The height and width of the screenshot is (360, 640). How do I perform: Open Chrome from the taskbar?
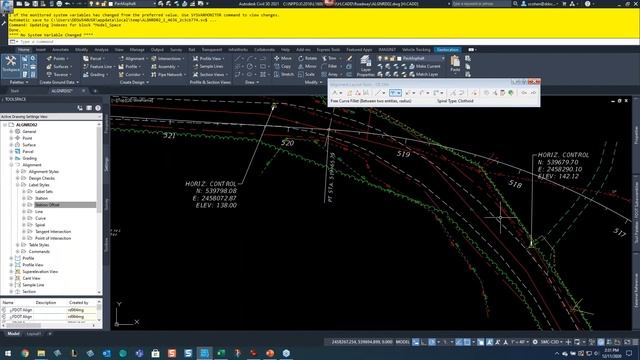coord(25,353)
